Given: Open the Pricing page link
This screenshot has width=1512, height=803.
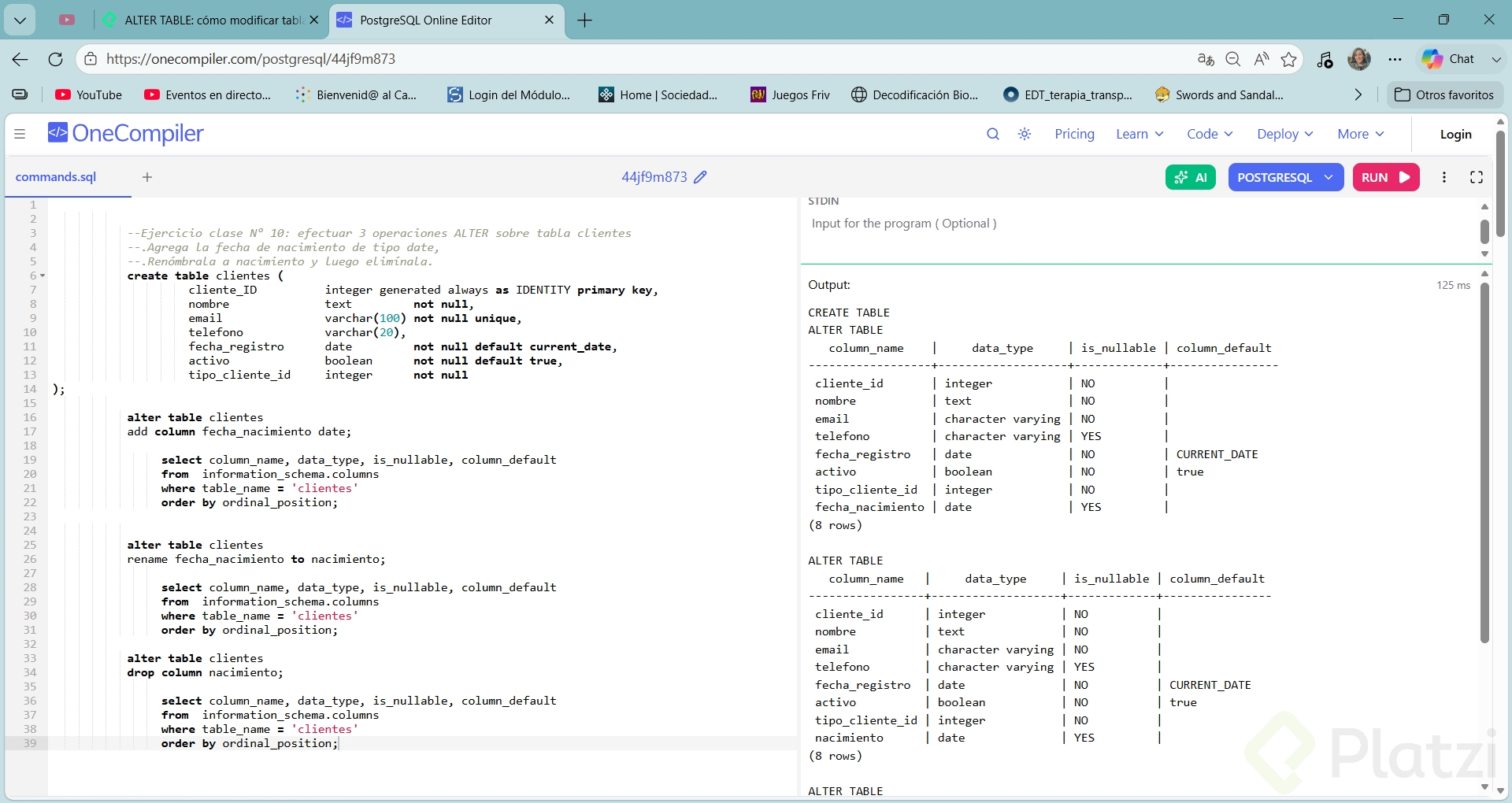Looking at the screenshot, I should point(1074,134).
